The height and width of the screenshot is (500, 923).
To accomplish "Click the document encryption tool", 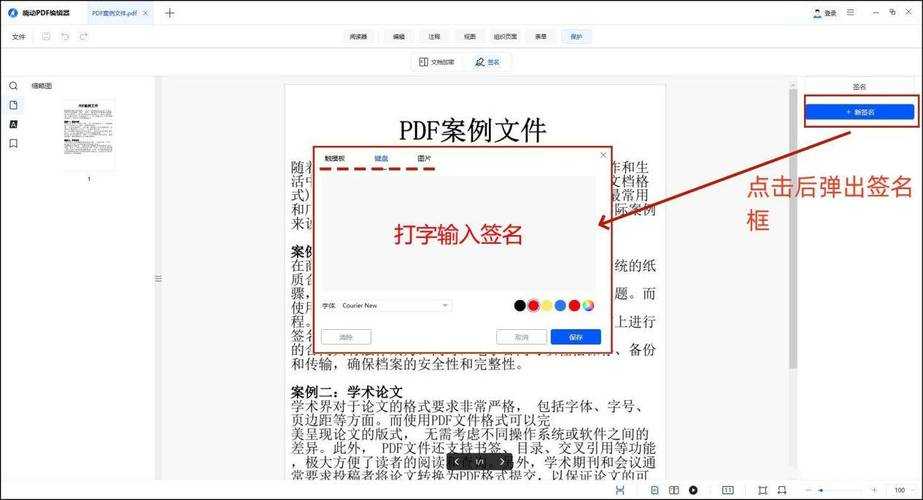I will 436,62.
